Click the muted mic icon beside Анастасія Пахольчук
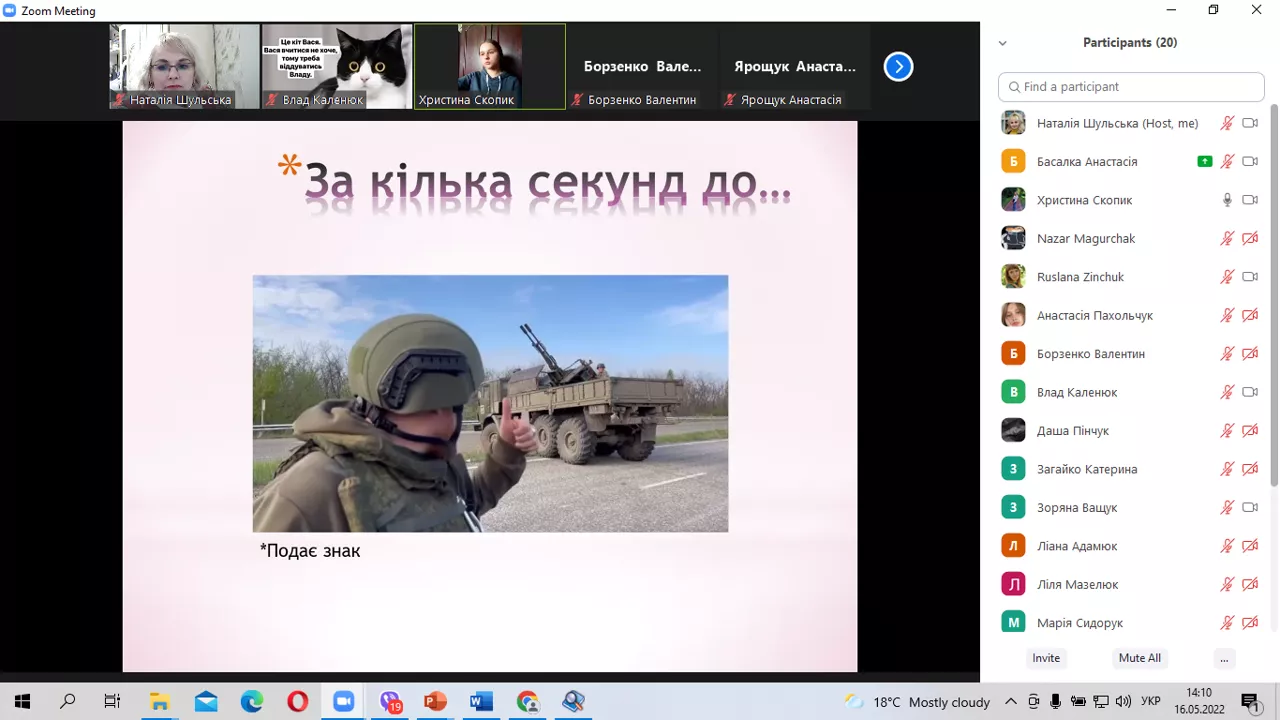1280x720 pixels. pyautogui.click(x=1227, y=315)
